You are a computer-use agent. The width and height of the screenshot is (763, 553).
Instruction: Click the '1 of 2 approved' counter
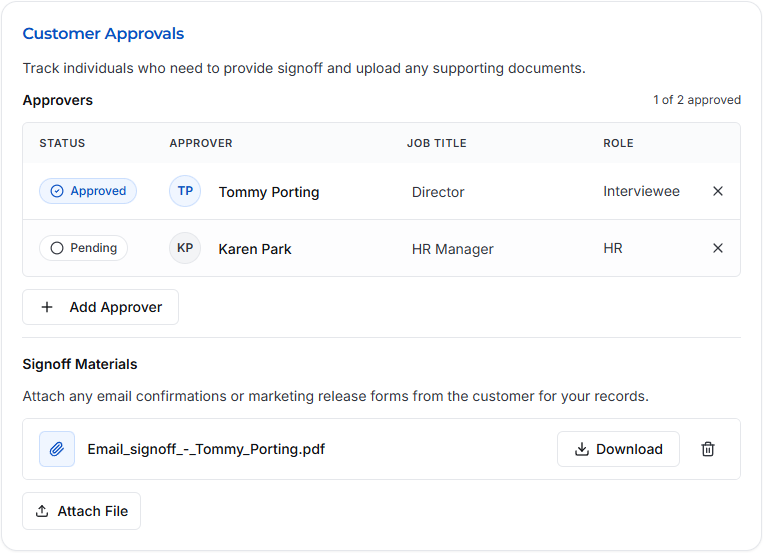click(697, 100)
